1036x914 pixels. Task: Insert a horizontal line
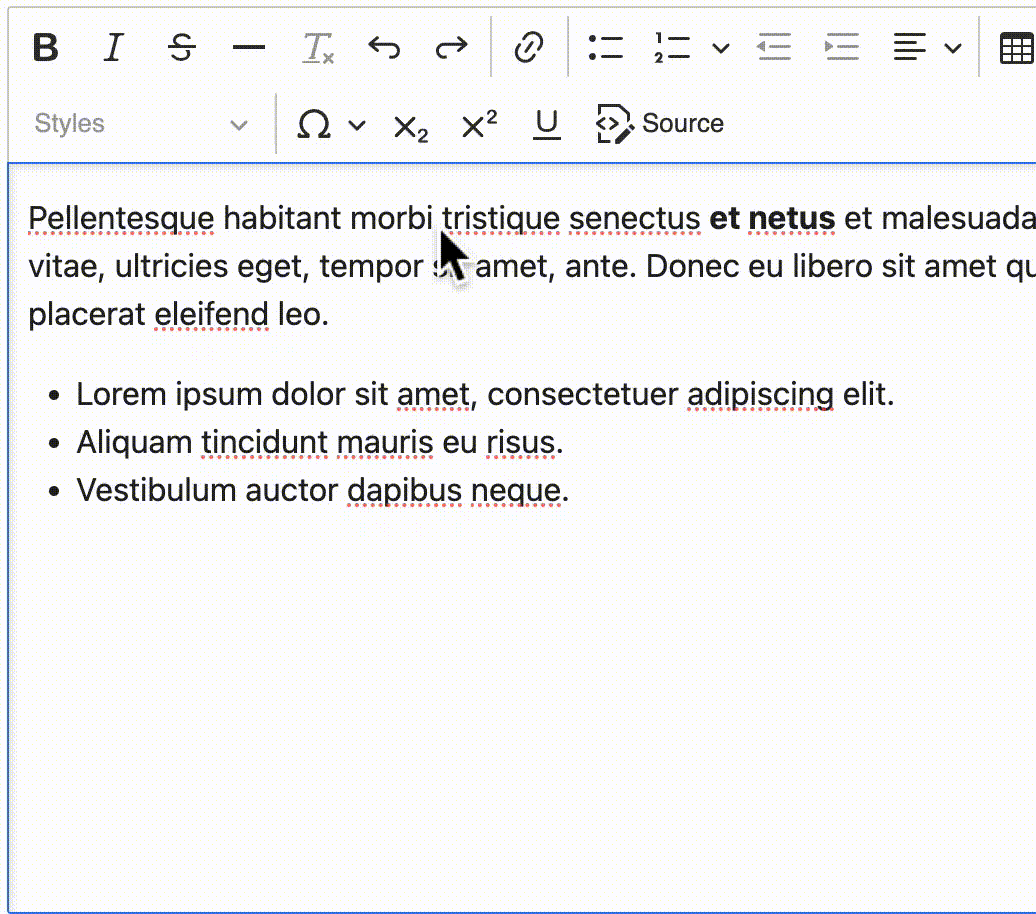click(248, 47)
